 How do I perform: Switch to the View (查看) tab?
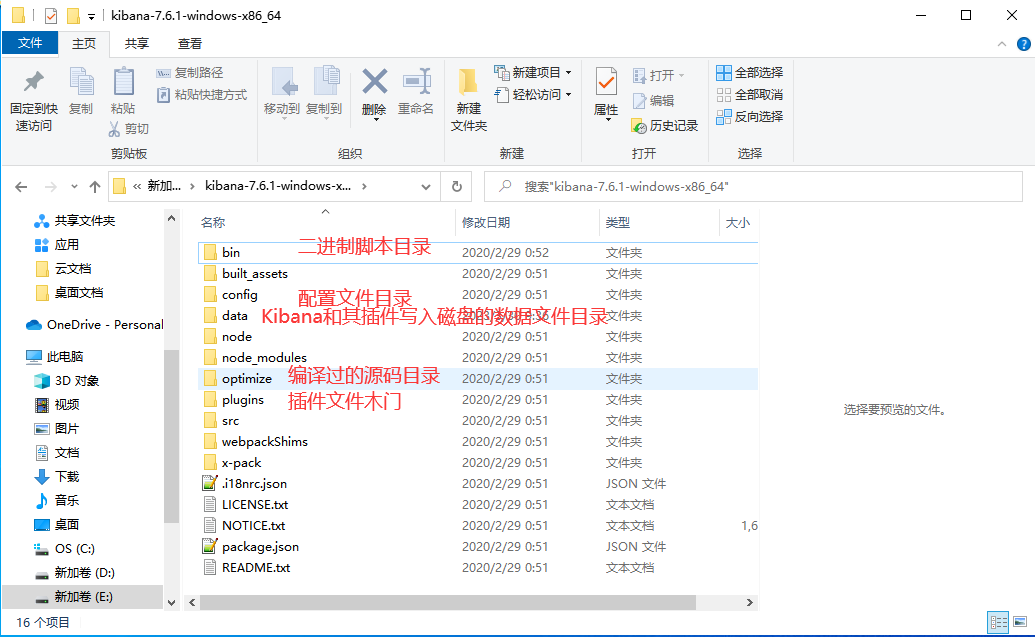point(189,44)
